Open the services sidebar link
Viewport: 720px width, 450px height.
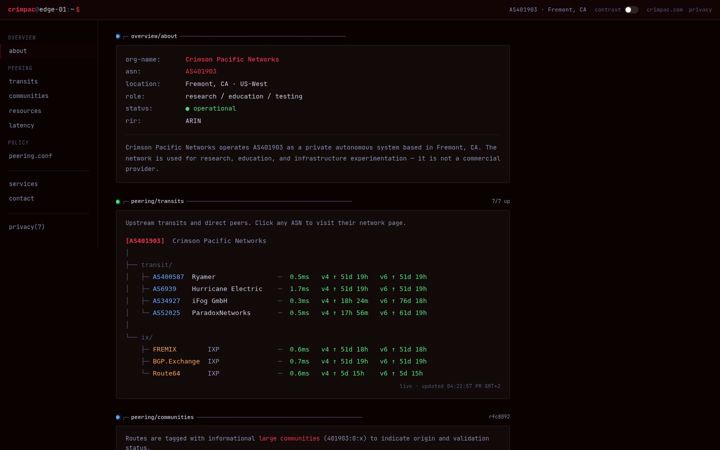(23, 184)
